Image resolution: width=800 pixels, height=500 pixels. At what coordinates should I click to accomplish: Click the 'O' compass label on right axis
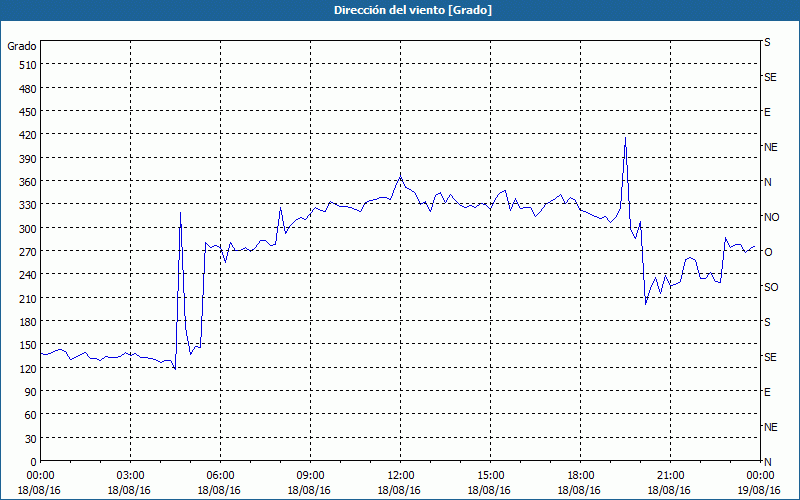tap(768, 252)
